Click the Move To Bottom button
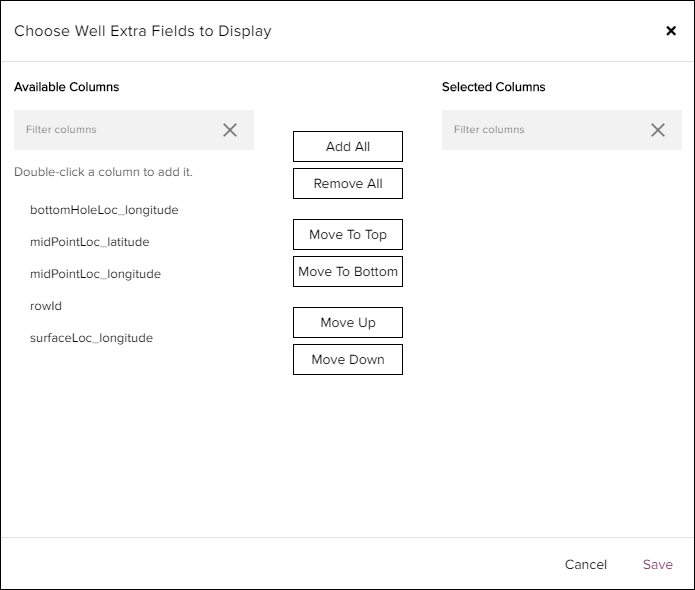695x590 pixels. 348,272
